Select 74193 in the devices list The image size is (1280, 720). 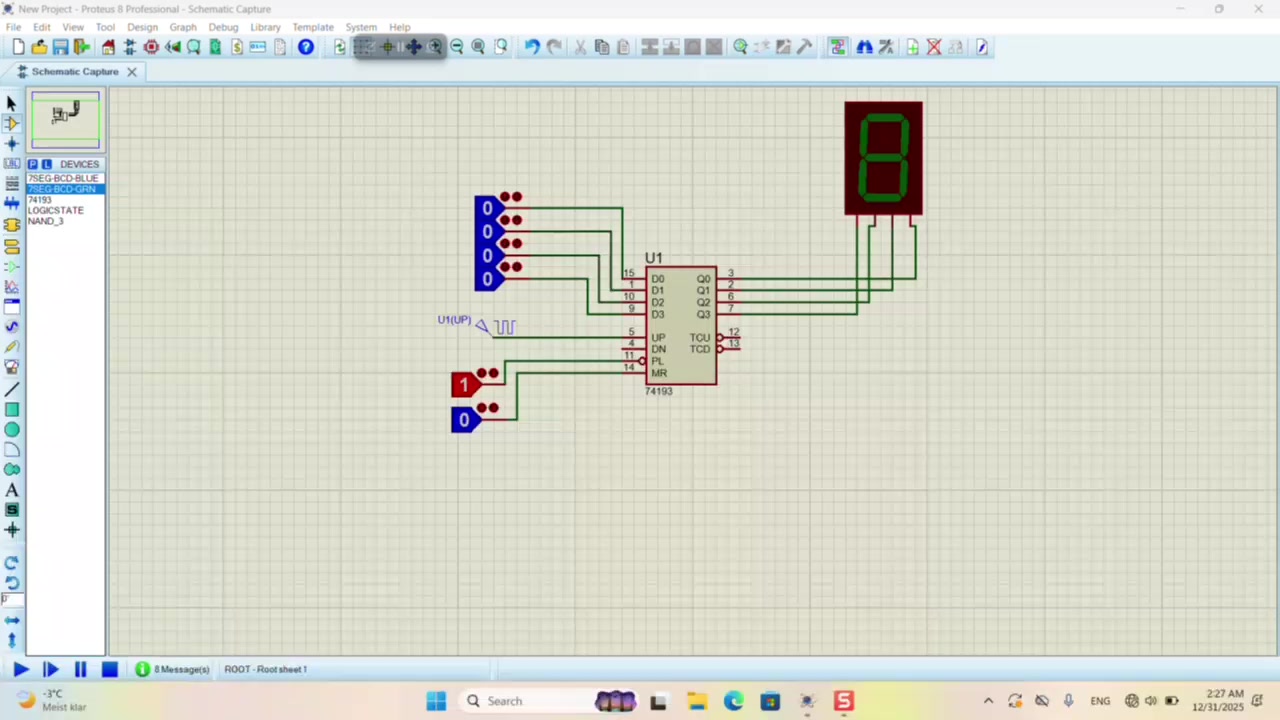pyautogui.click(x=40, y=200)
